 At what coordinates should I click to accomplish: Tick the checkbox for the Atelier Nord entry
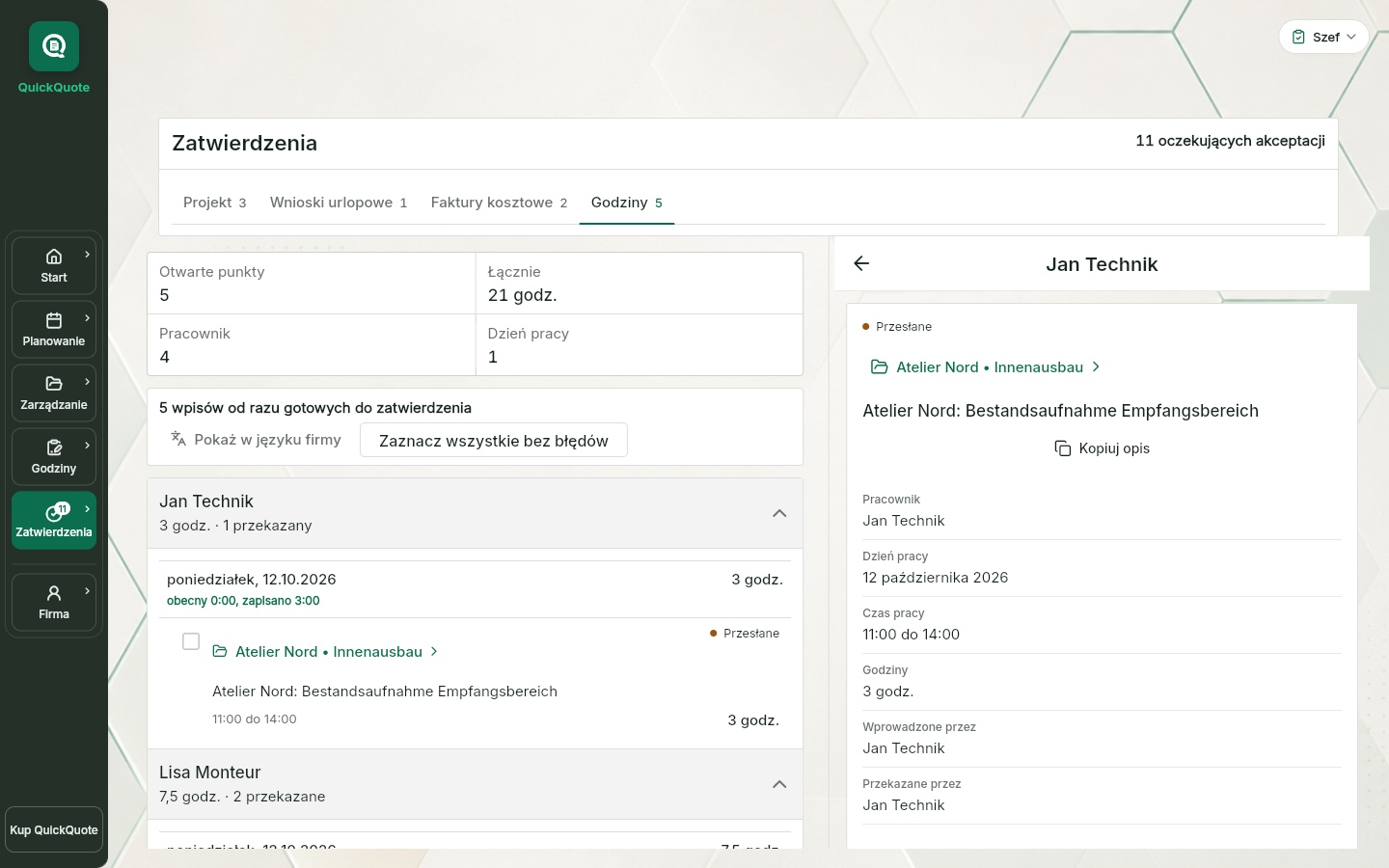click(x=191, y=641)
